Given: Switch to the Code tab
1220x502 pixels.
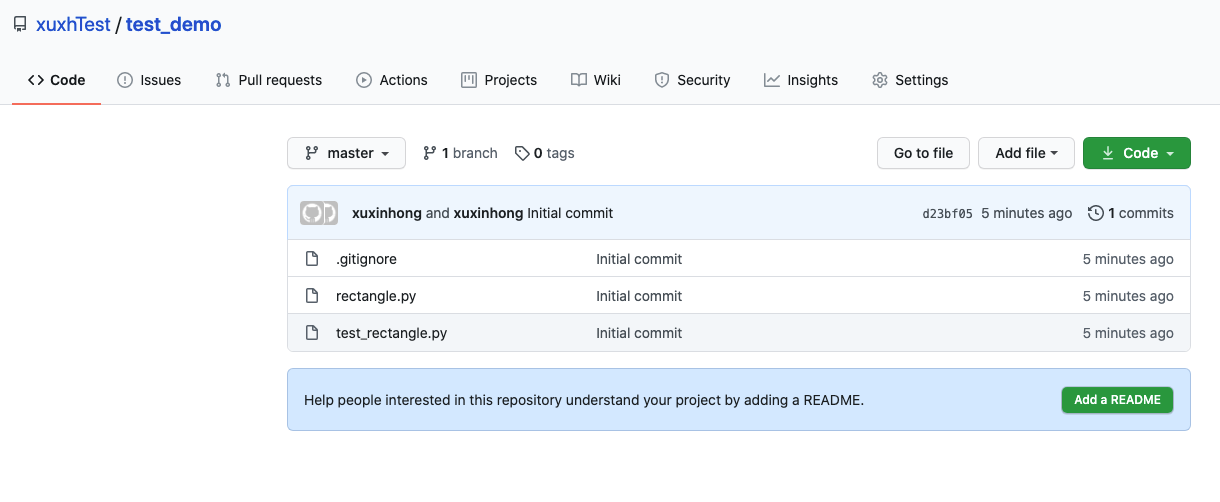Looking at the screenshot, I should [57, 80].
